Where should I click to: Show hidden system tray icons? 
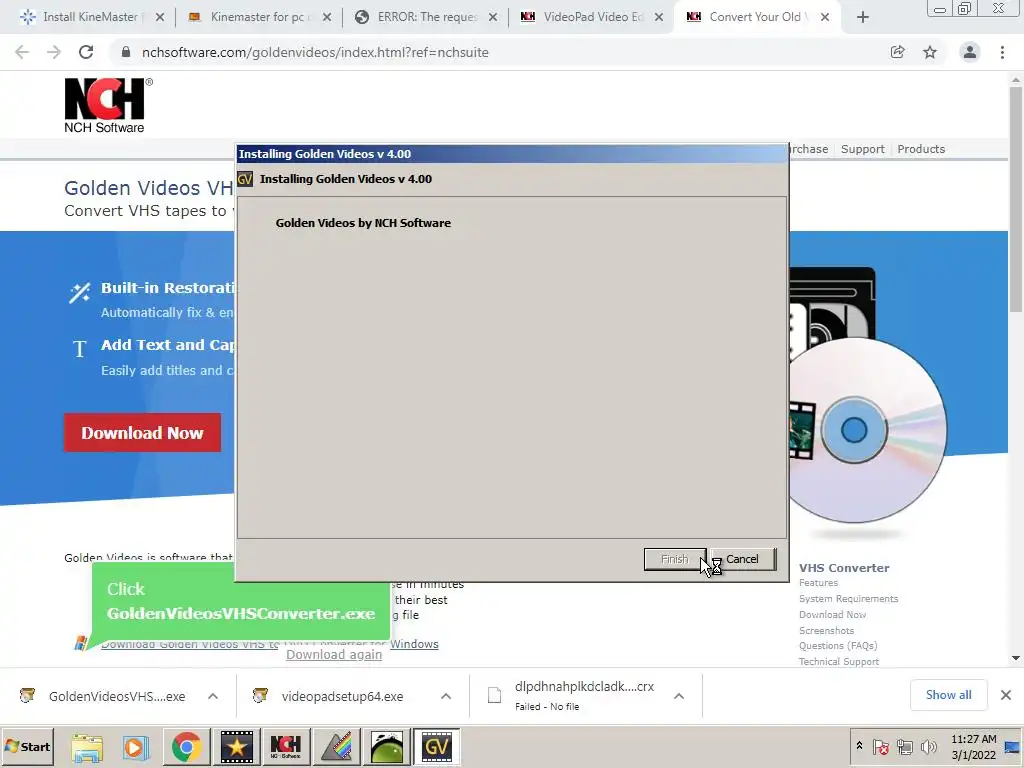tap(859, 746)
